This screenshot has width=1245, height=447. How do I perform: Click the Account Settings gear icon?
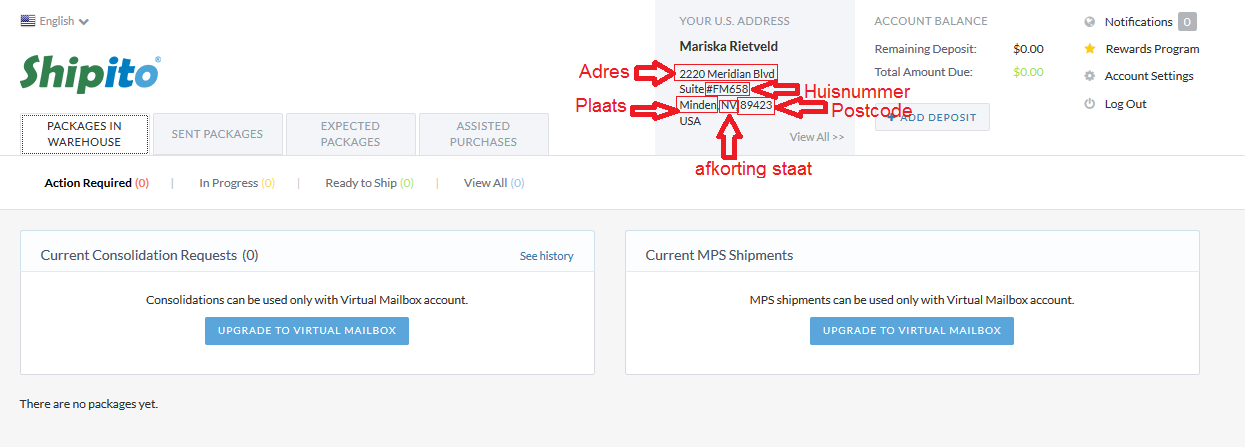pyautogui.click(x=1090, y=76)
